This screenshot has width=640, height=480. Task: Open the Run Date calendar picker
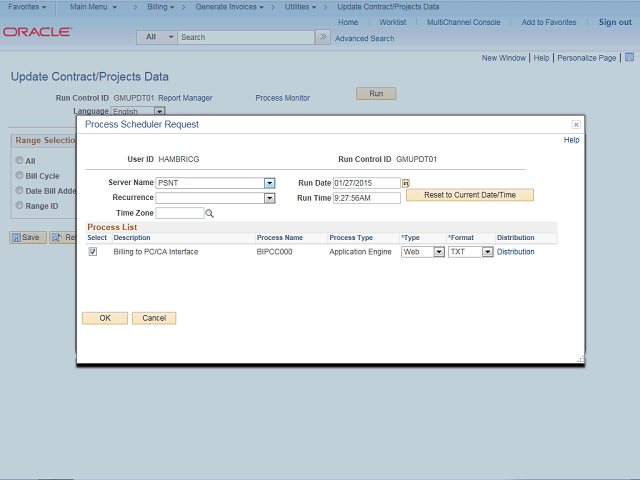click(406, 183)
